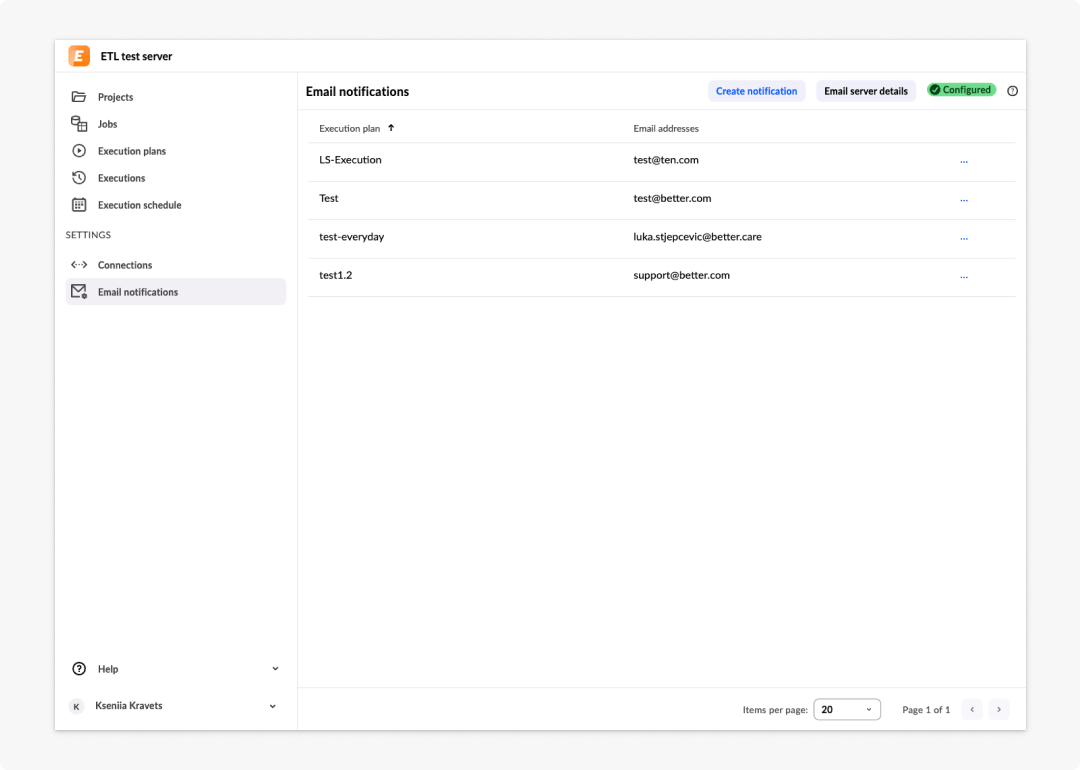Click the ETL test server title
The image size is (1080, 770).
pyautogui.click(x=136, y=56)
